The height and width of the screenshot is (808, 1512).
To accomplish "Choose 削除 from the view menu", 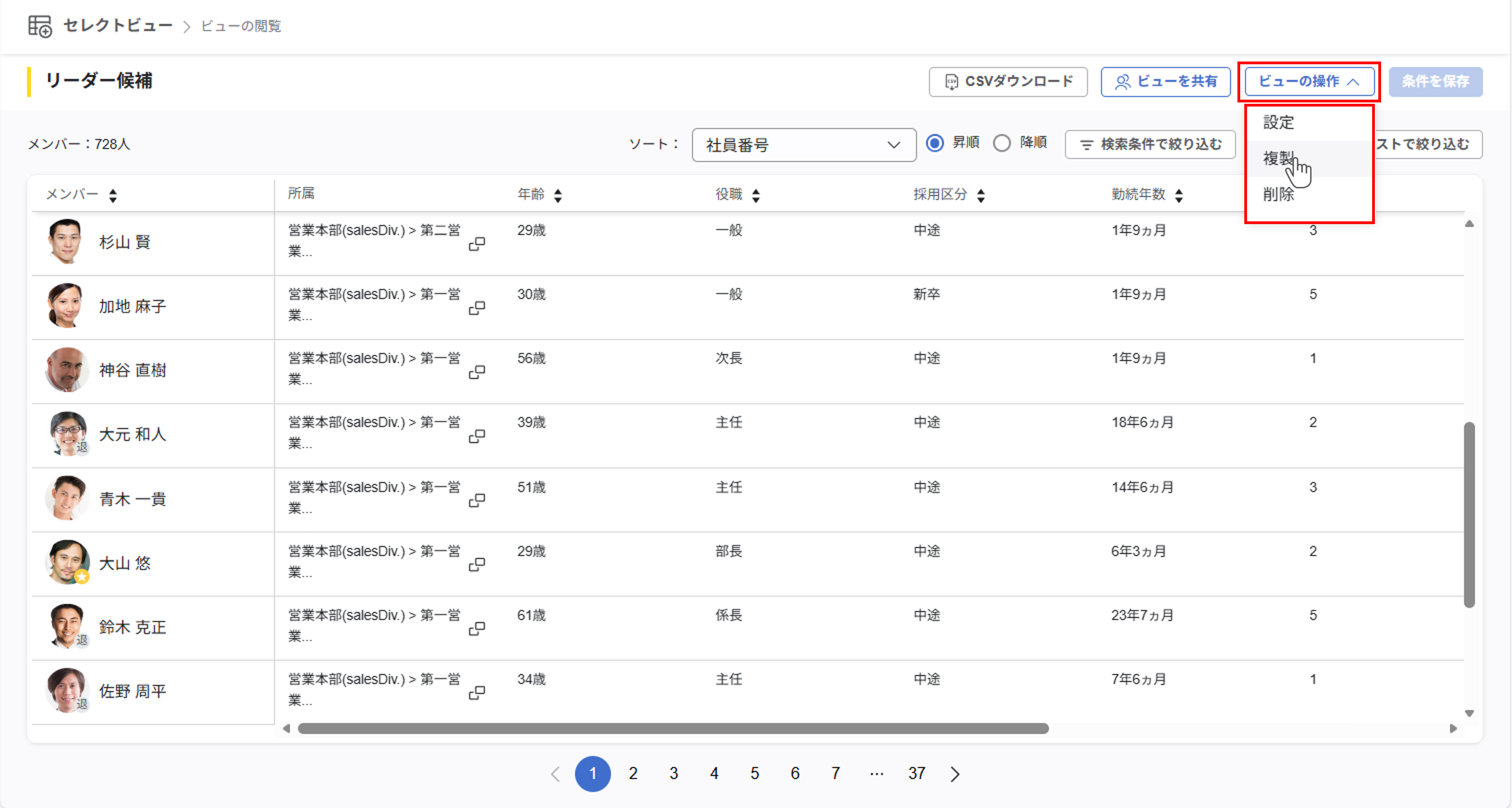I will point(1278,195).
